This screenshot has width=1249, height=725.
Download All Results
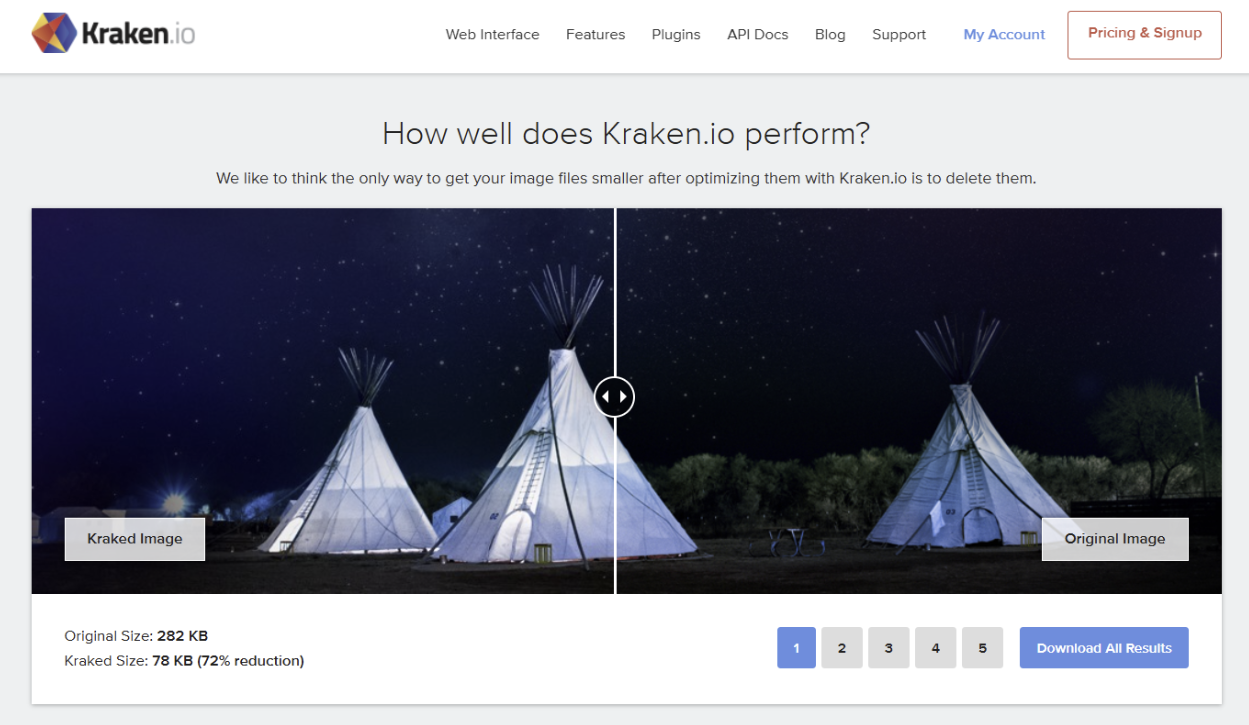tap(1104, 648)
